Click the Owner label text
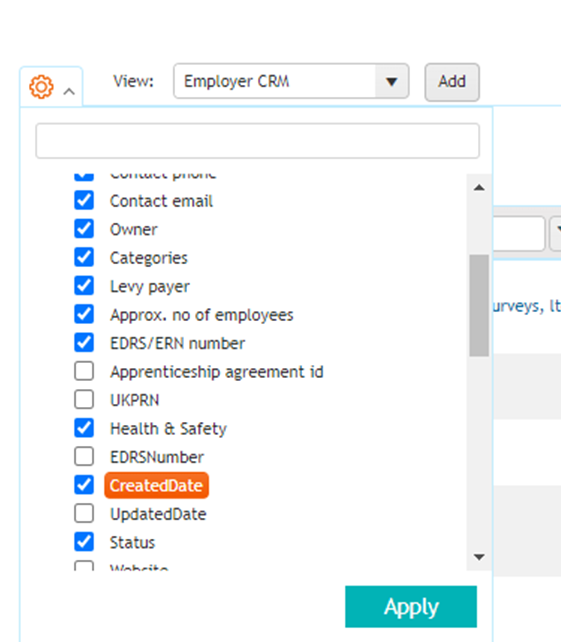Screen dimensions: 561x642 pyautogui.click(x=133, y=230)
